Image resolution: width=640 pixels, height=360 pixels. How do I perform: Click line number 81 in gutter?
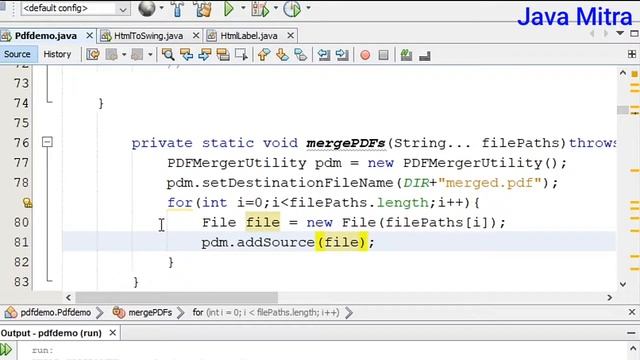21,242
